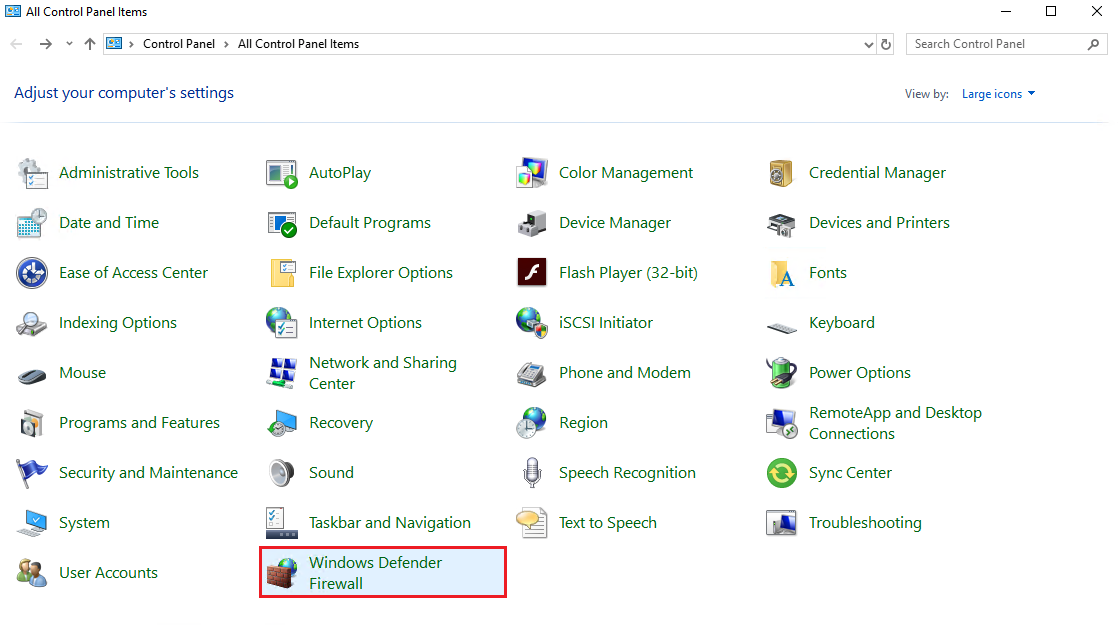Open the Recovery icon

click(x=282, y=423)
